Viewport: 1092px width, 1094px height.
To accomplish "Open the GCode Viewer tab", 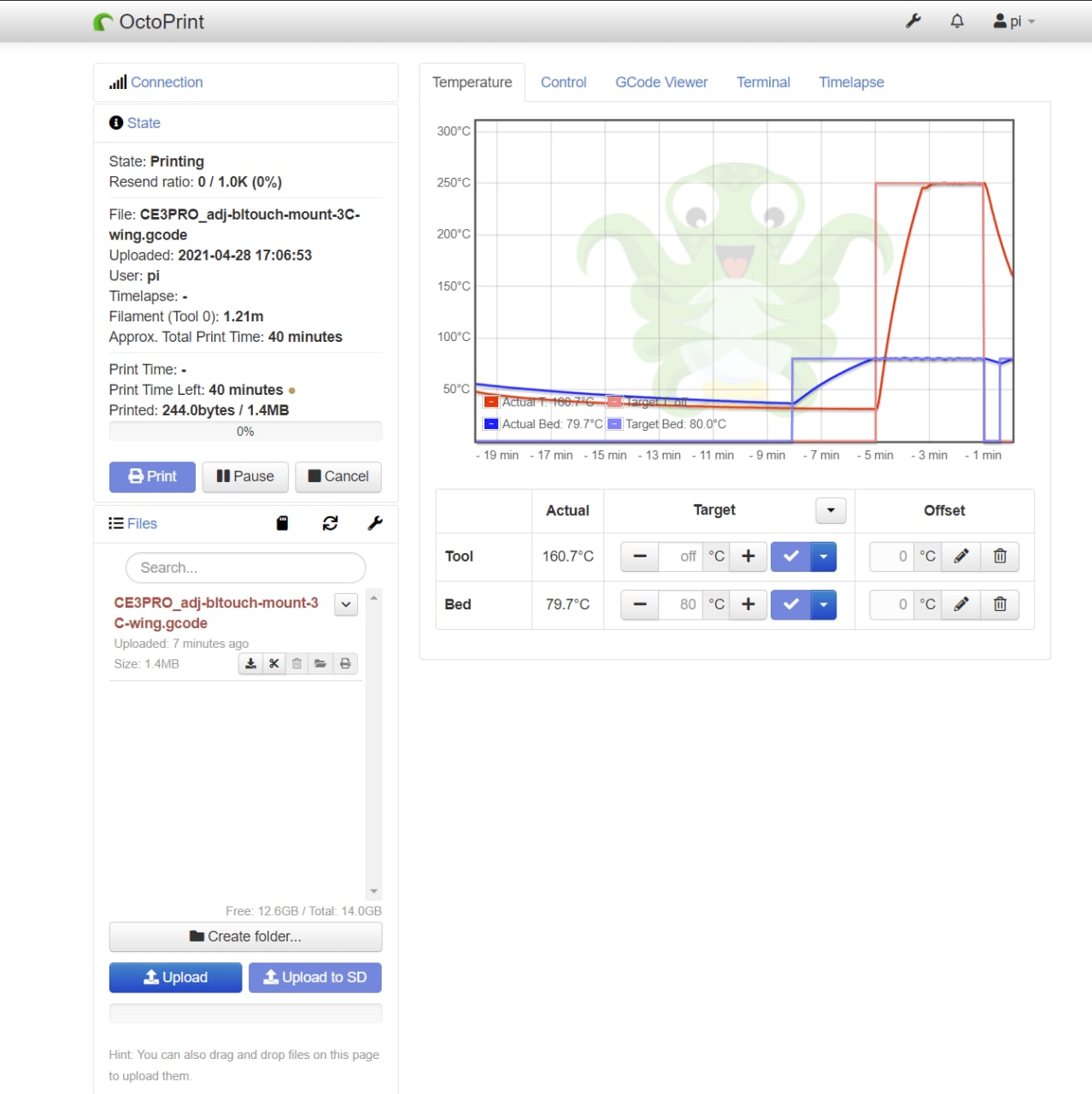I will coord(661,83).
